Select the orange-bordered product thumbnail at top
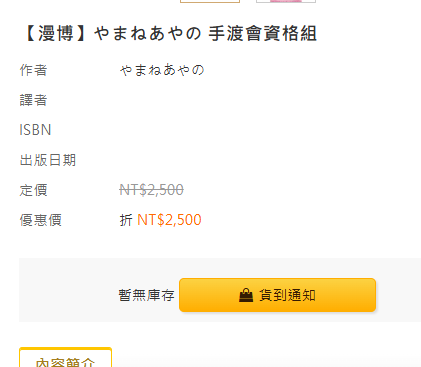421x367 pixels. click(210, 1)
